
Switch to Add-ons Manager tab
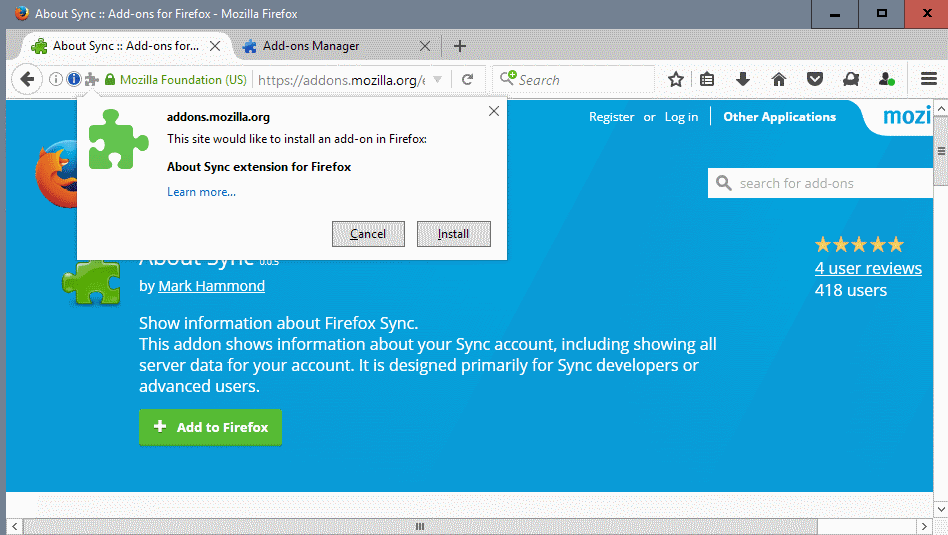pos(311,46)
